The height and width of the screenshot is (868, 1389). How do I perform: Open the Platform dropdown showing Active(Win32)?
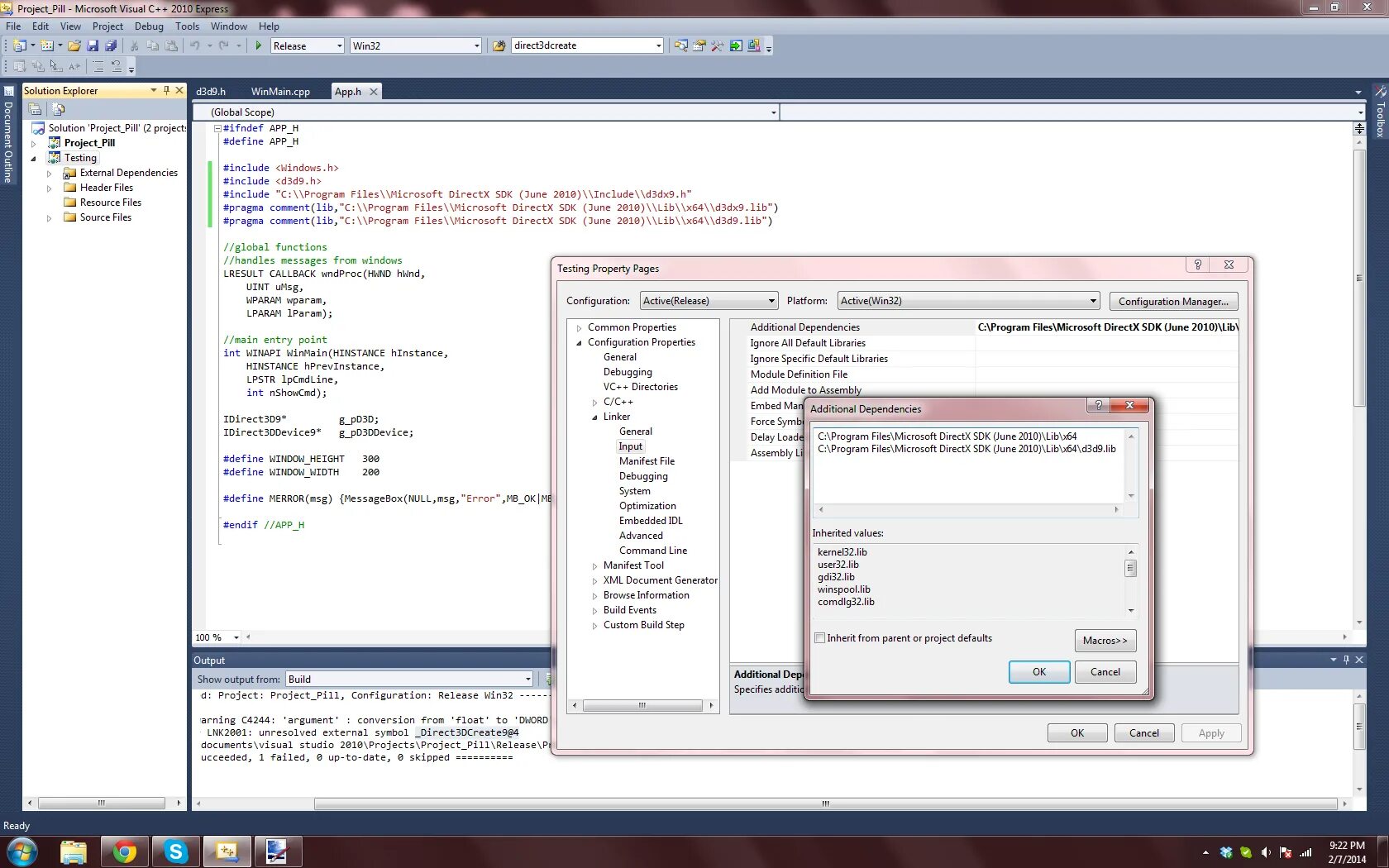click(x=969, y=301)
